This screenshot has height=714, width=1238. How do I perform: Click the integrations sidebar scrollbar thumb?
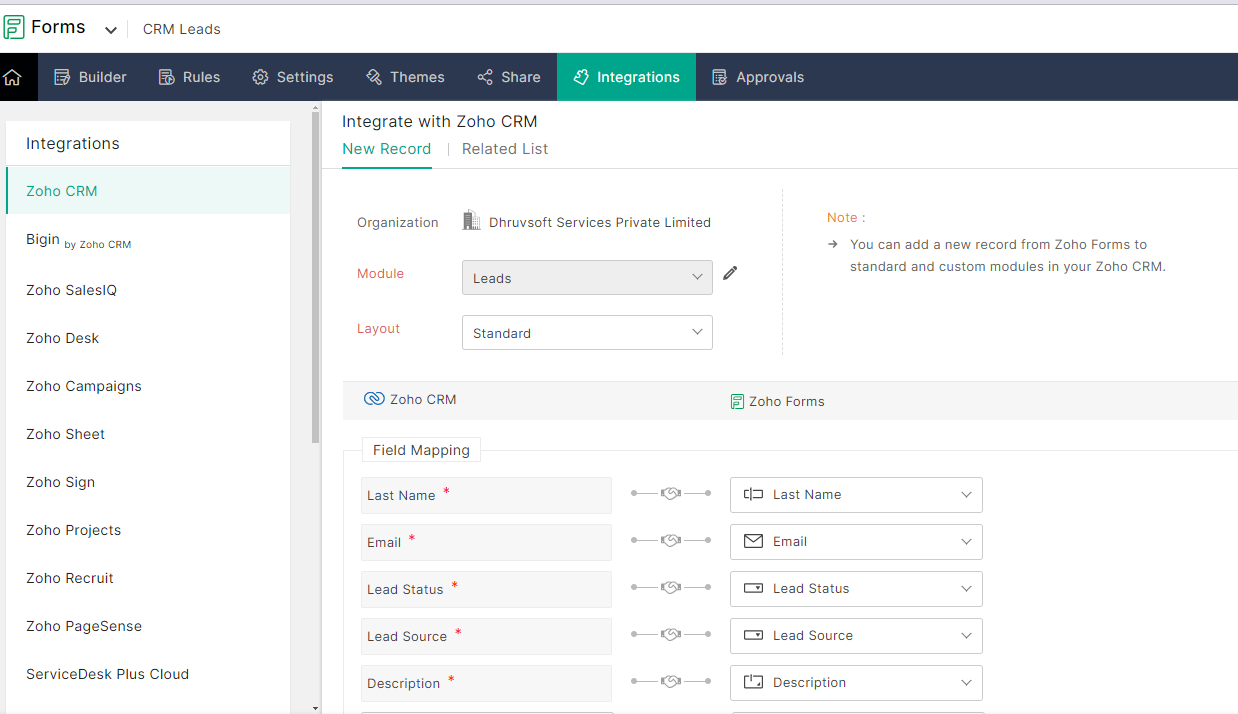pos(316,277)
